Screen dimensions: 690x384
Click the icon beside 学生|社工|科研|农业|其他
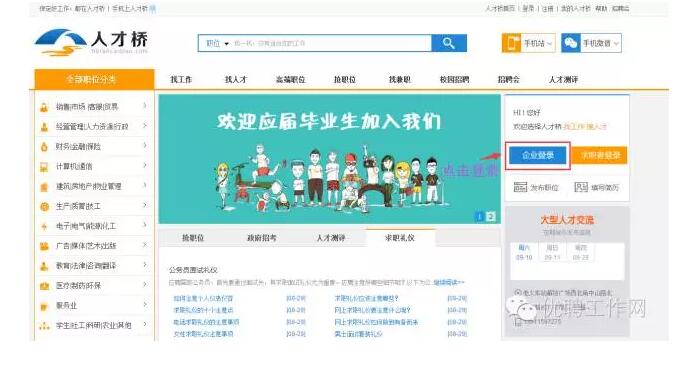coord(44,325)
